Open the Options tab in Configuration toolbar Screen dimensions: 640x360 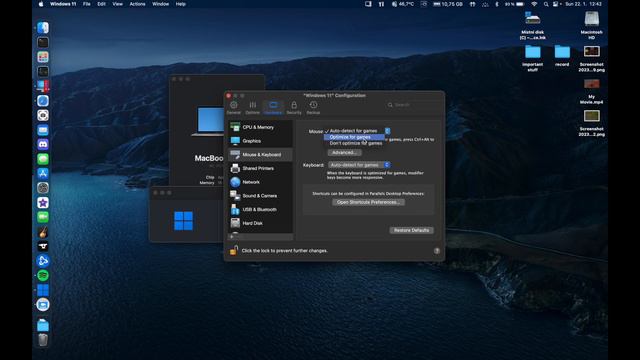pos(252,108)
